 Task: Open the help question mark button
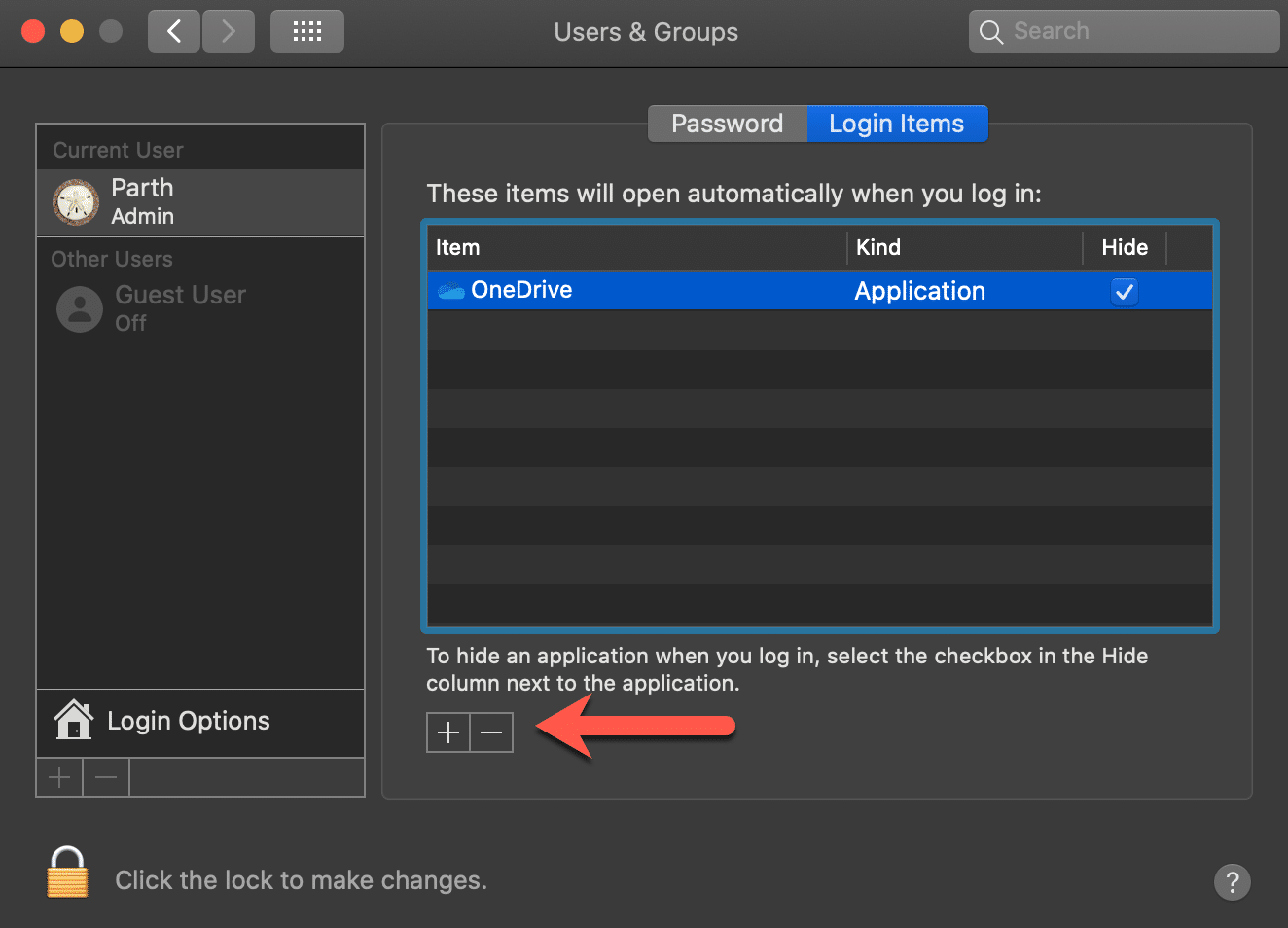click(x=1232, y=882)
